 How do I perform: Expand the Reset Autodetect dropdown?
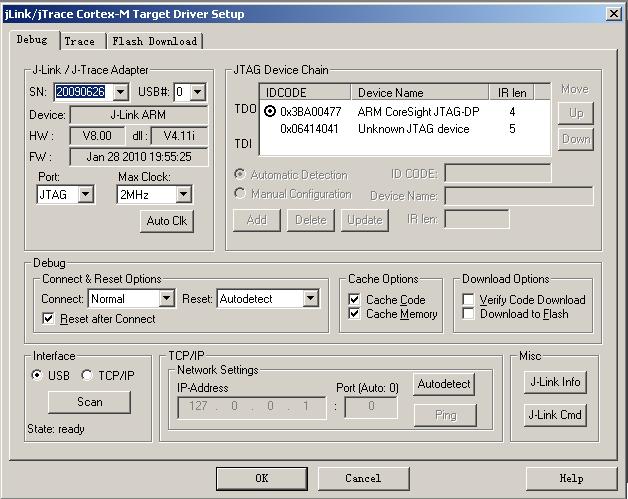[x=310, y=298]
